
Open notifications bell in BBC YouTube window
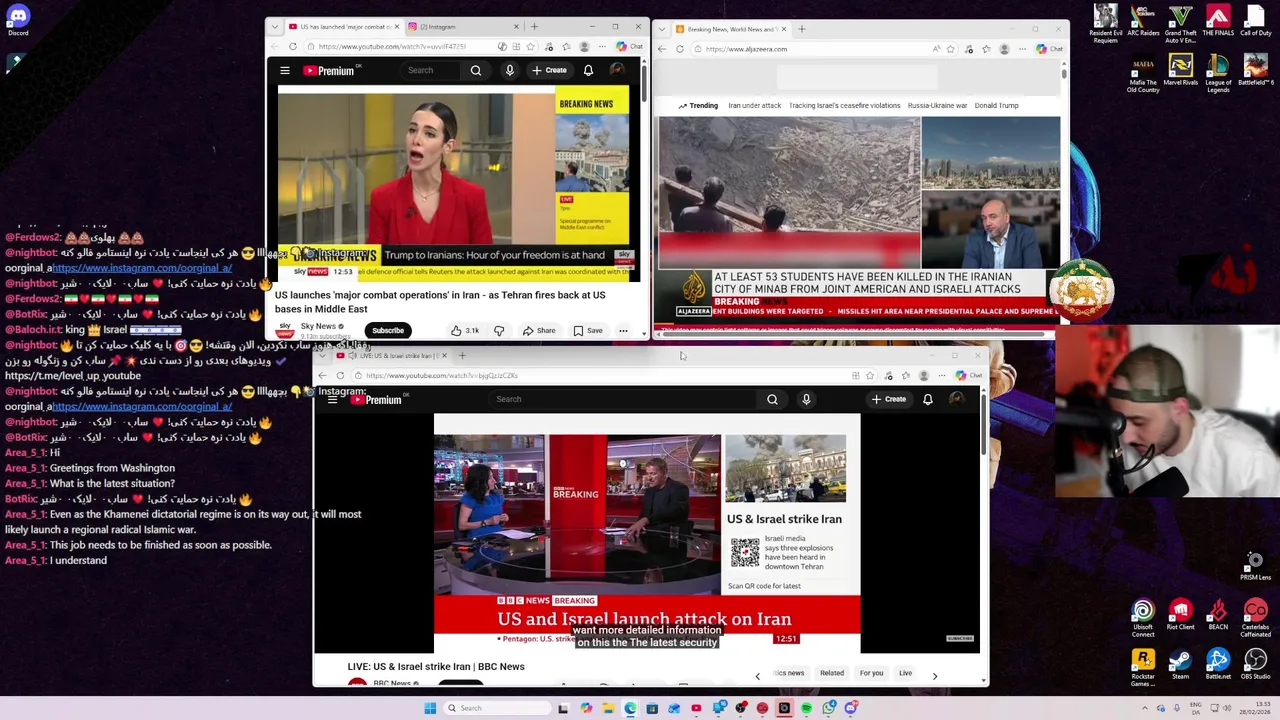click(x=928, y=399)
